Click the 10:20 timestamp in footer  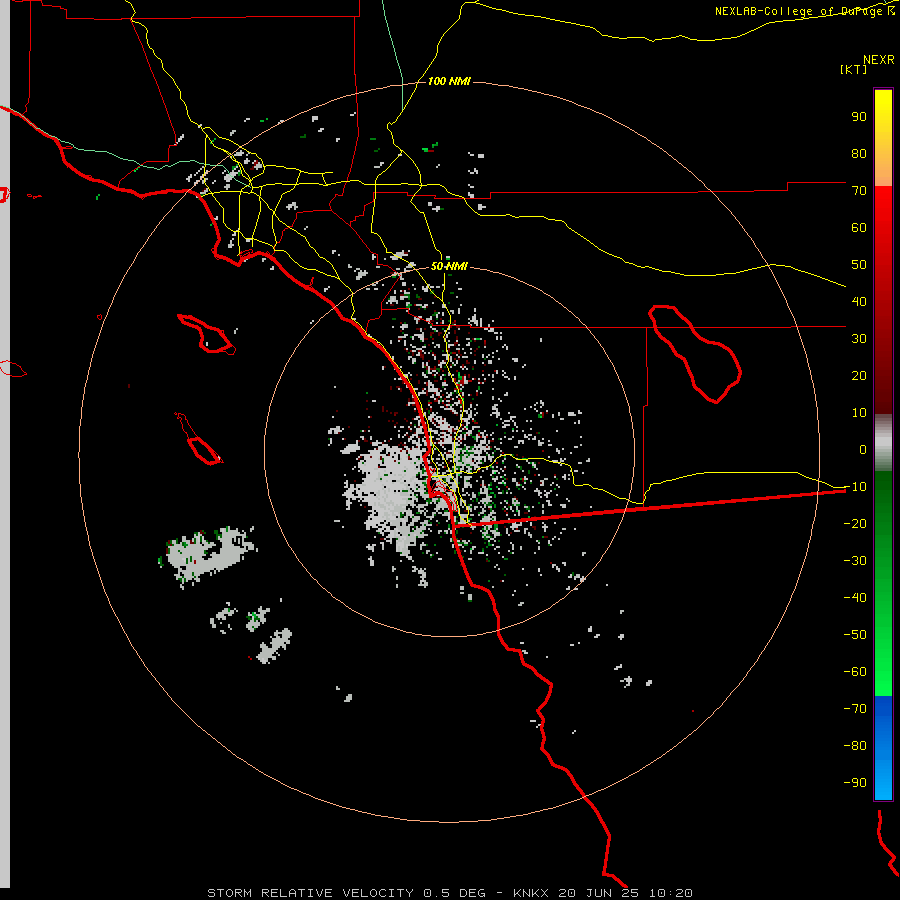[x=672, y=893]
